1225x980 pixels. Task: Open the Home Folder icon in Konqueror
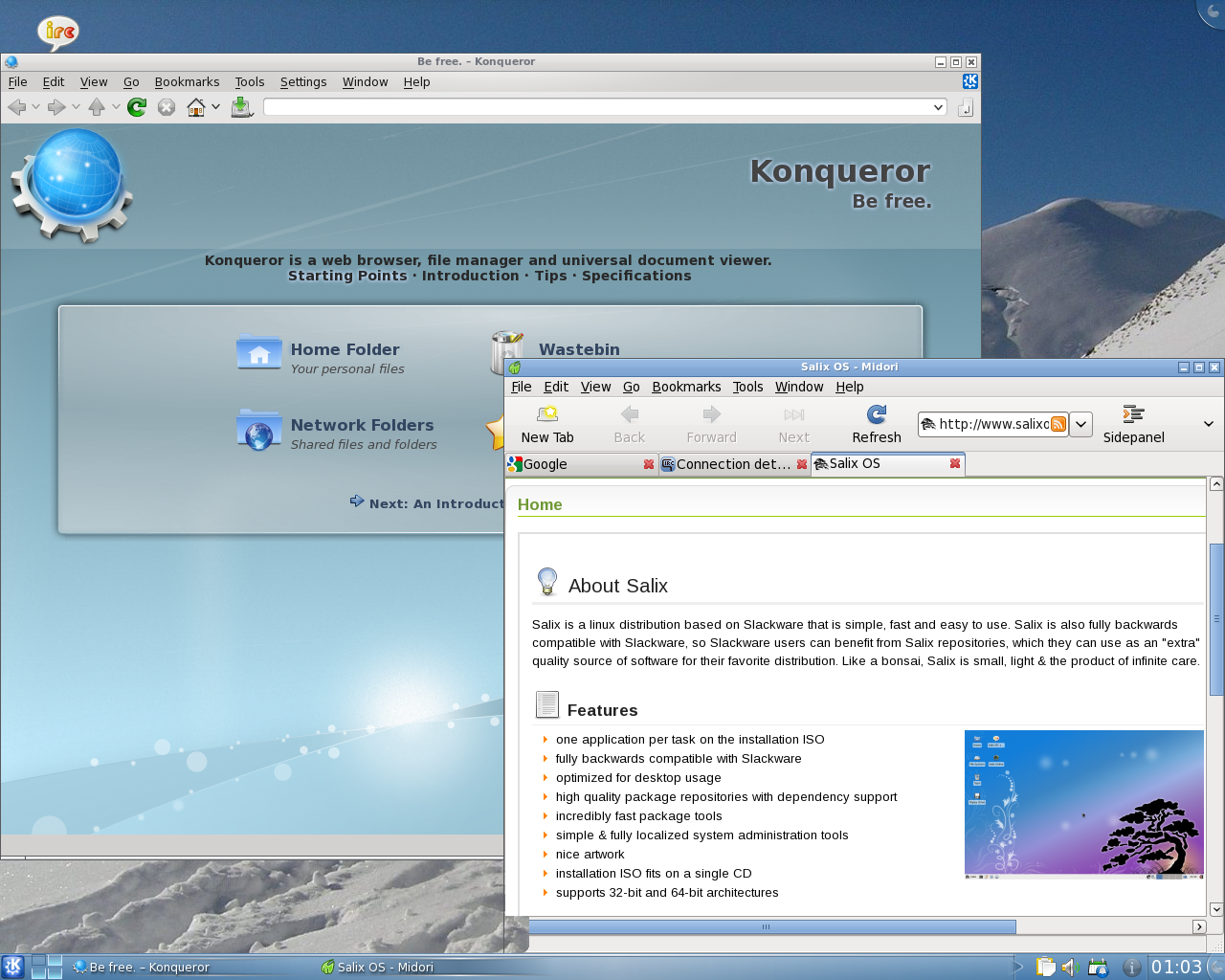tap(258, 353)
